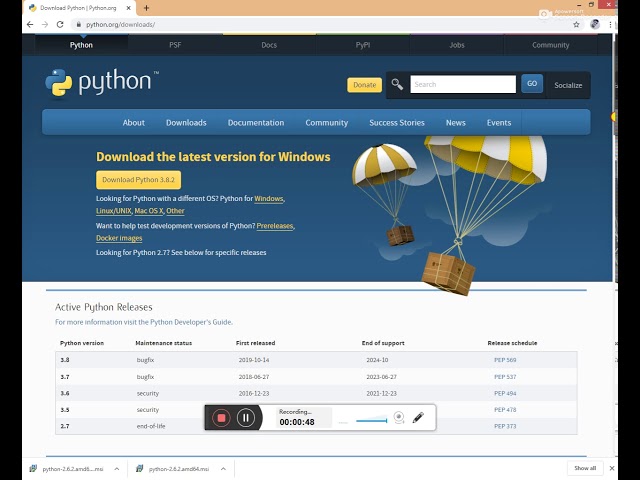Click the magnifying glass search icon
The image size is (640, 480).
[x=397, y=84]
